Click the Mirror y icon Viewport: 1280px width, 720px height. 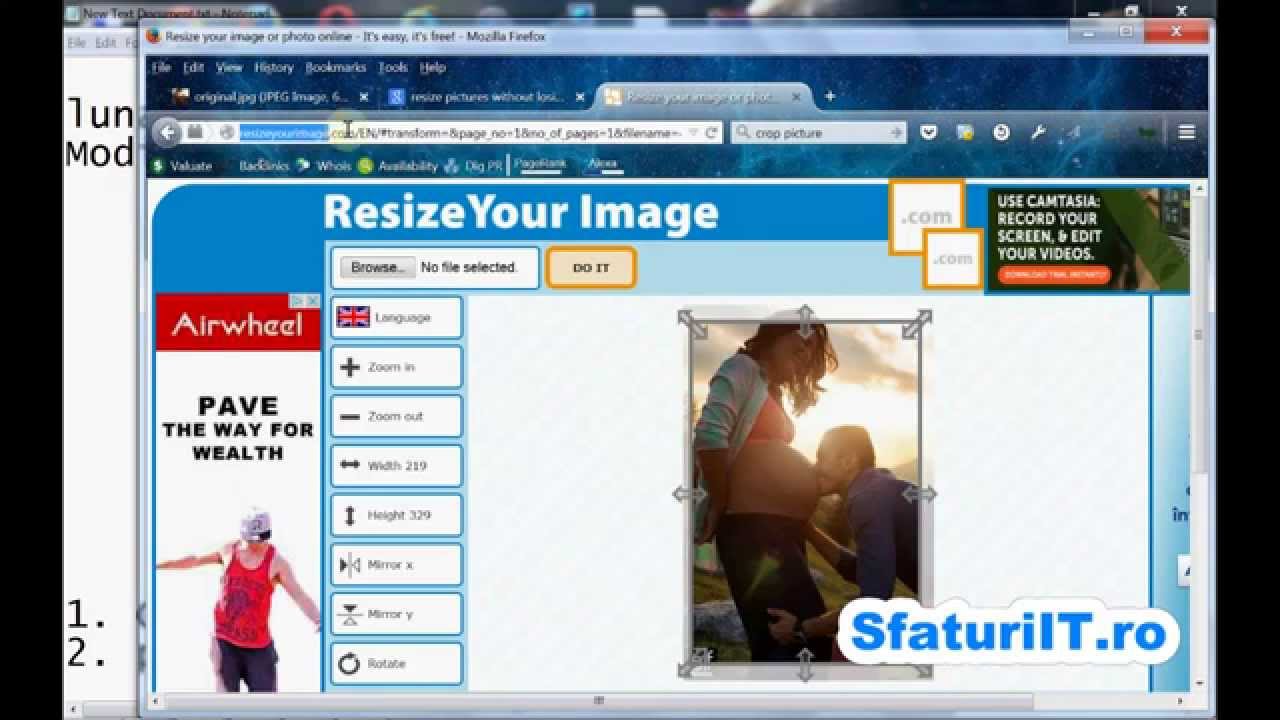350,614
